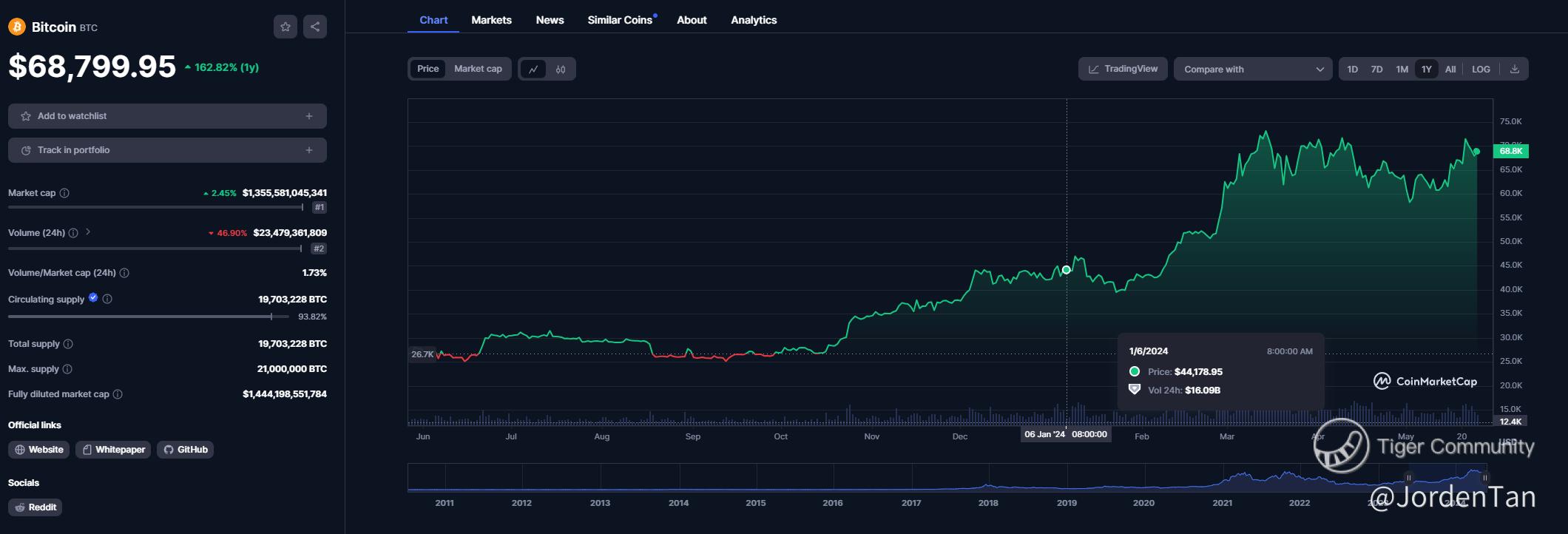
Task: Select the Price chart mode
Action: click(x=428, y=69)
